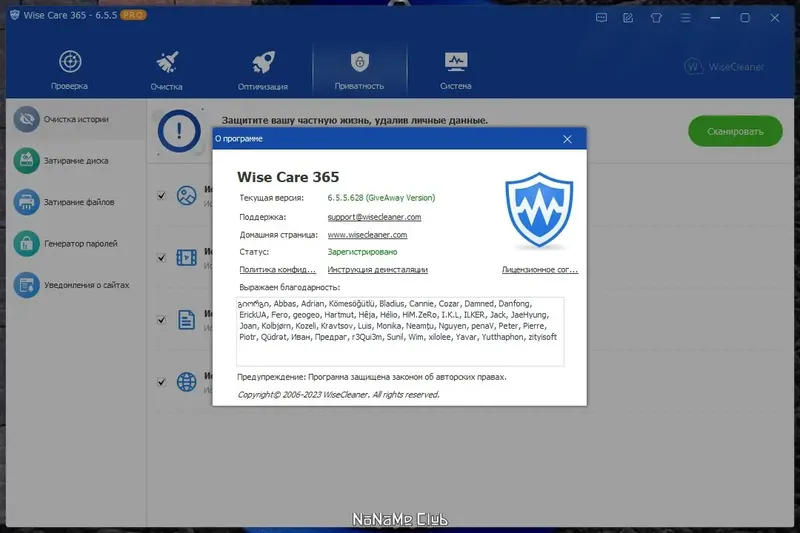Open the feedback chat icon in the title bar

pos(602,18)
